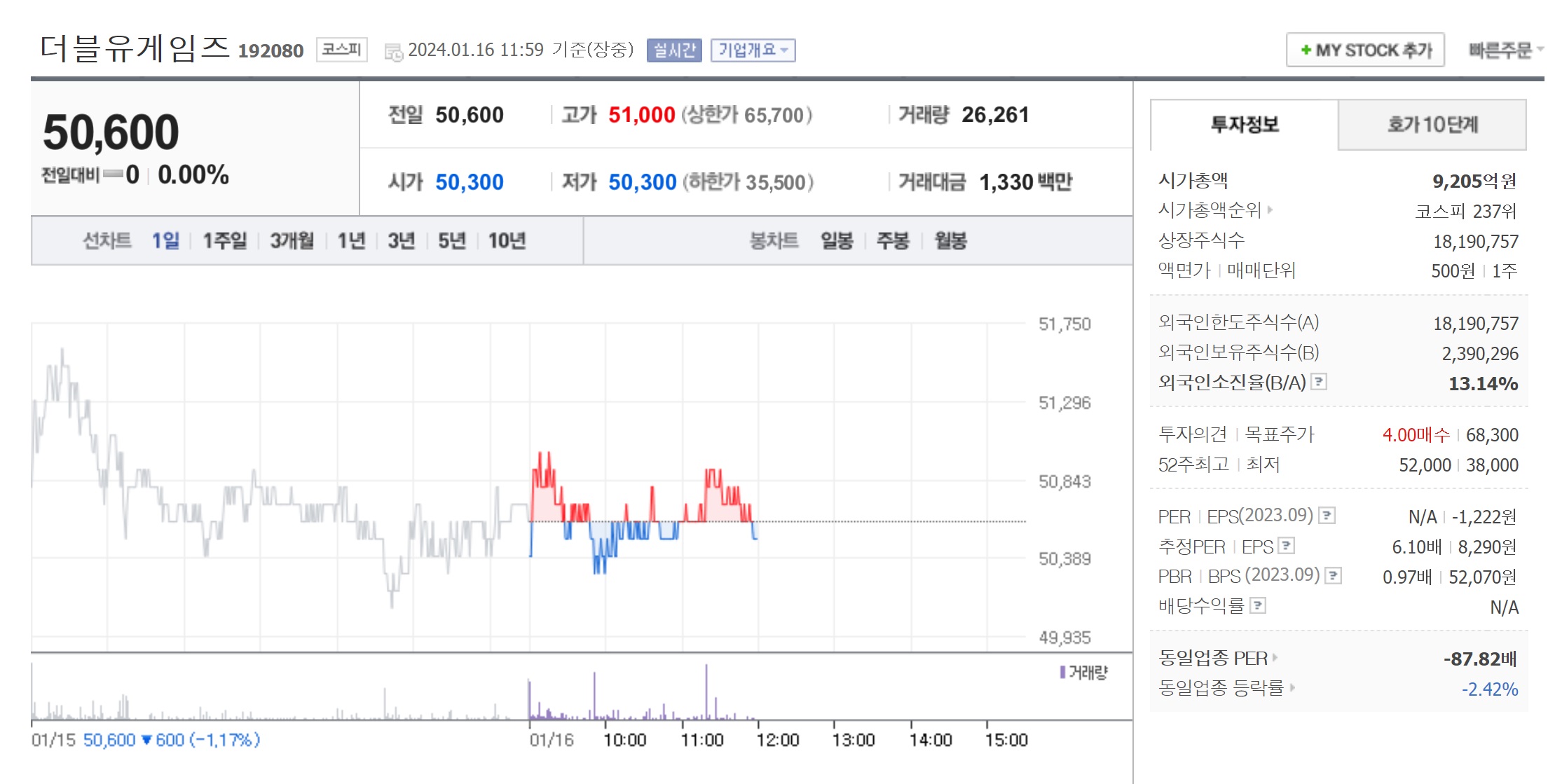Viewport: 1548px width, 784px height.
Task: Open the 외국인소진율(B/A) help icon
Action: [x=1320, y=382]
